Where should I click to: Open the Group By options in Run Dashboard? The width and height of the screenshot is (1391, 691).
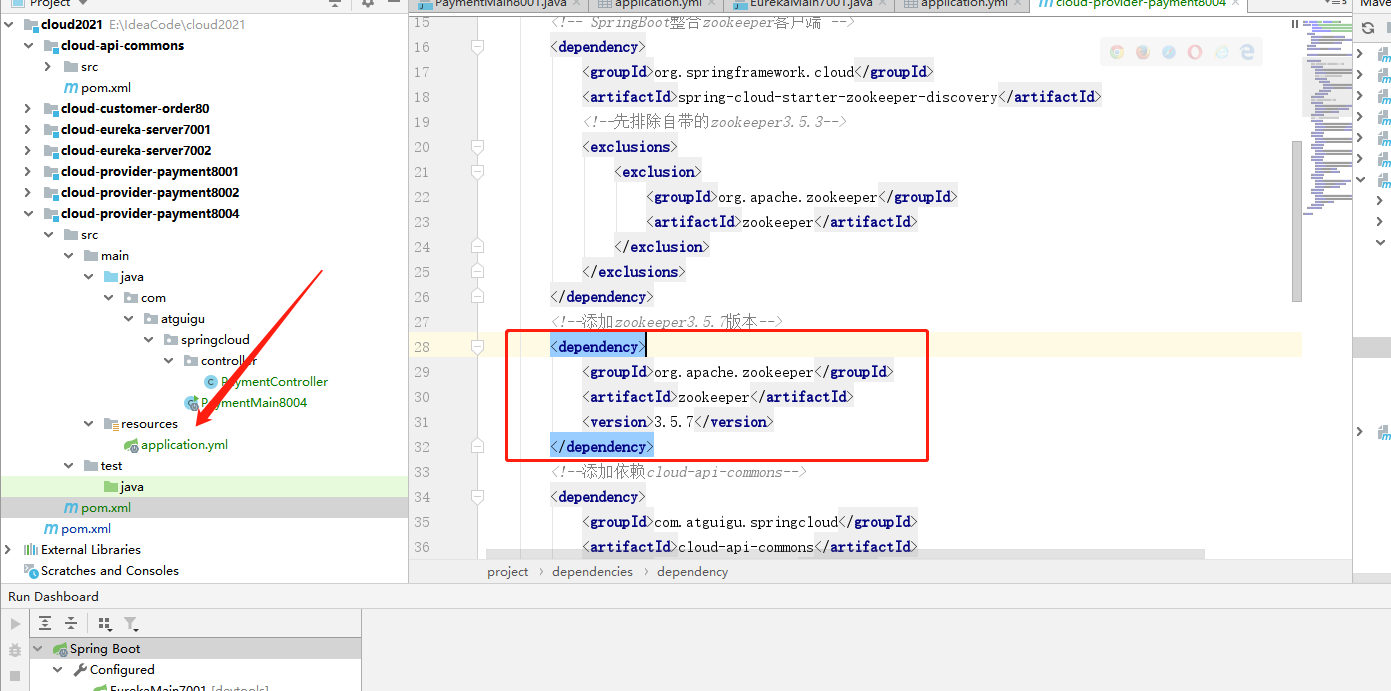pyautogui.click(x=104, y=623)
